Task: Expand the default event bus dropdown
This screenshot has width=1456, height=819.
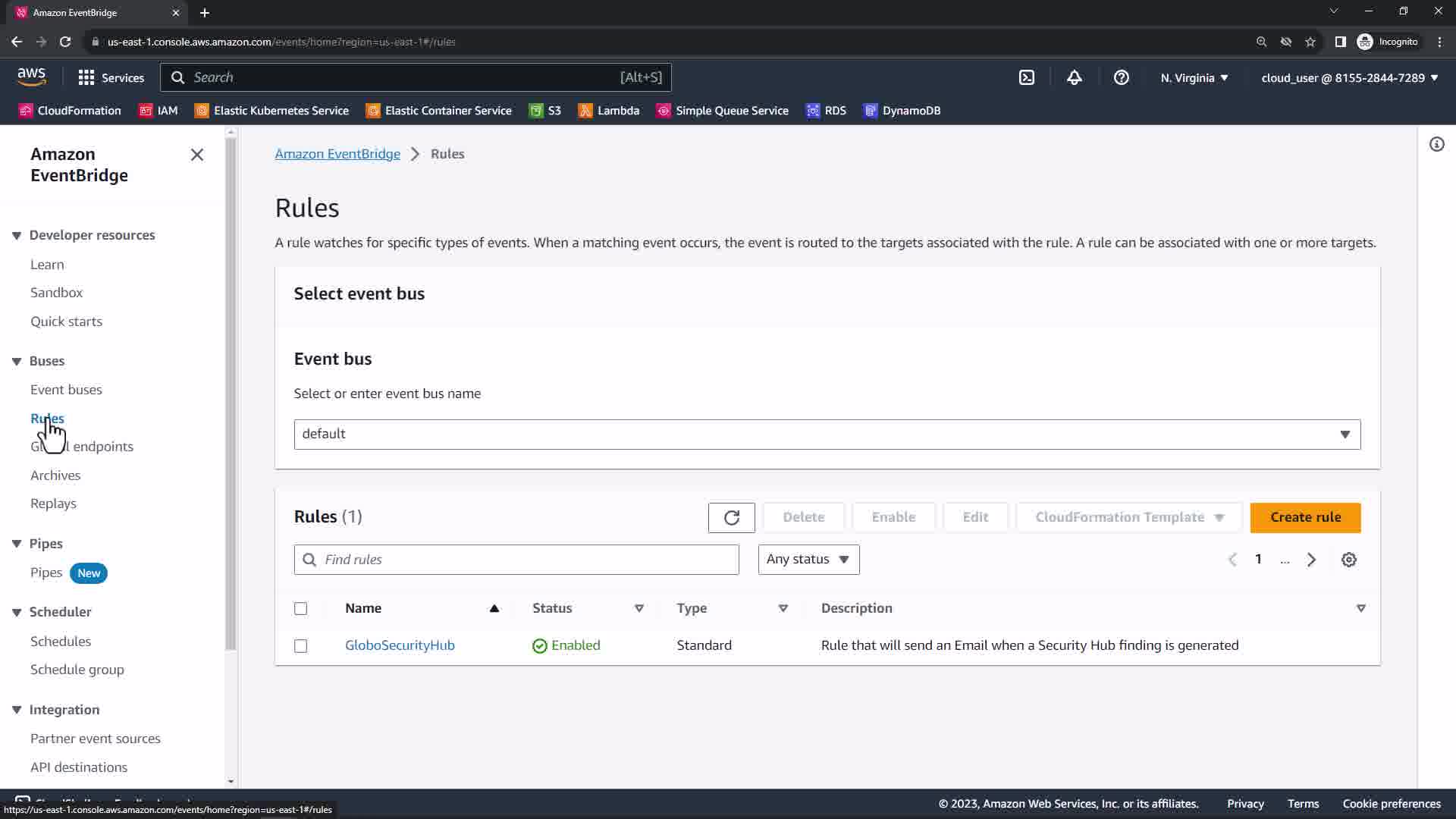Action: tap(827, 434)
